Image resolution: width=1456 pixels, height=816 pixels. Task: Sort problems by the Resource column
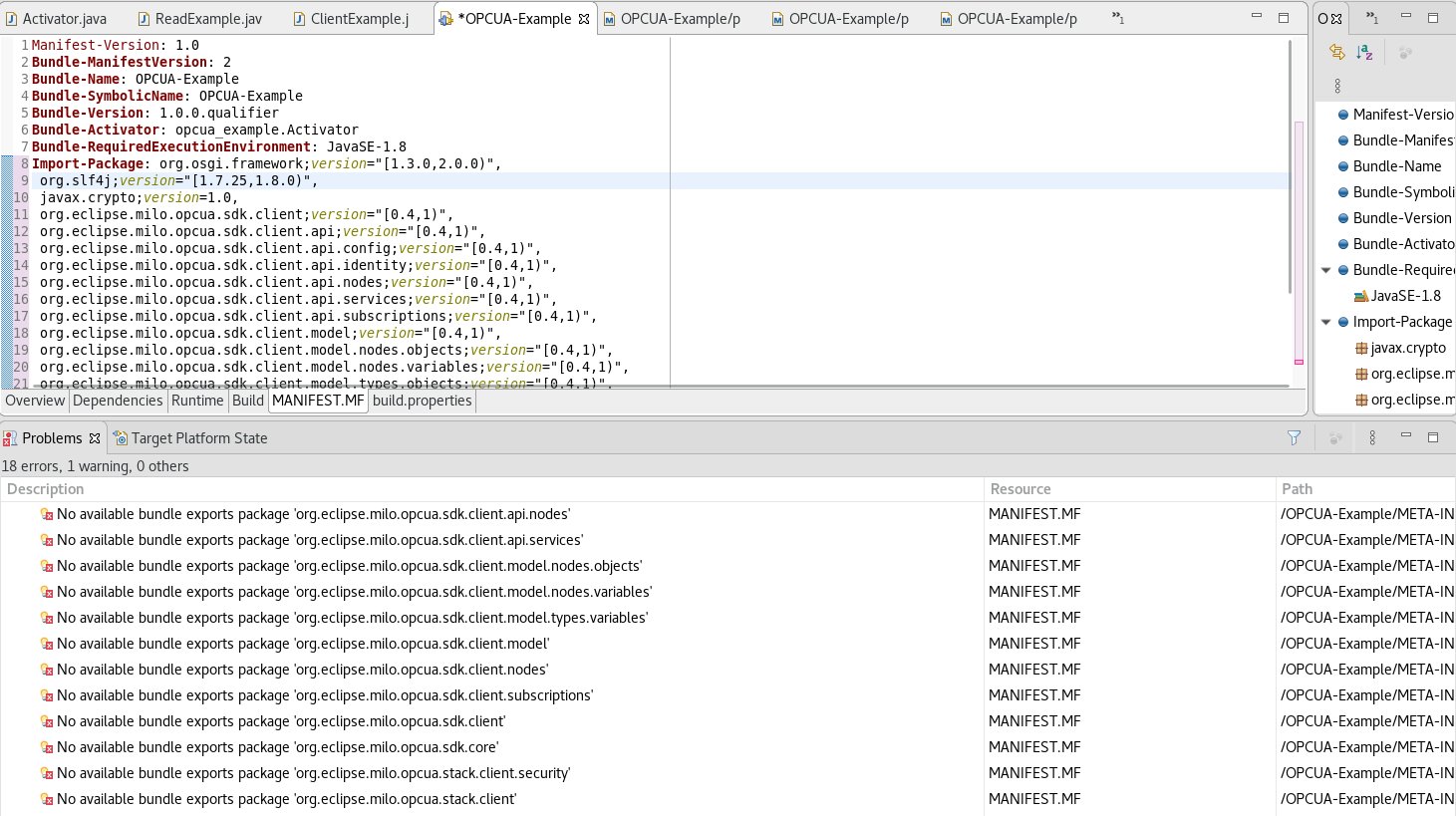1129,489
